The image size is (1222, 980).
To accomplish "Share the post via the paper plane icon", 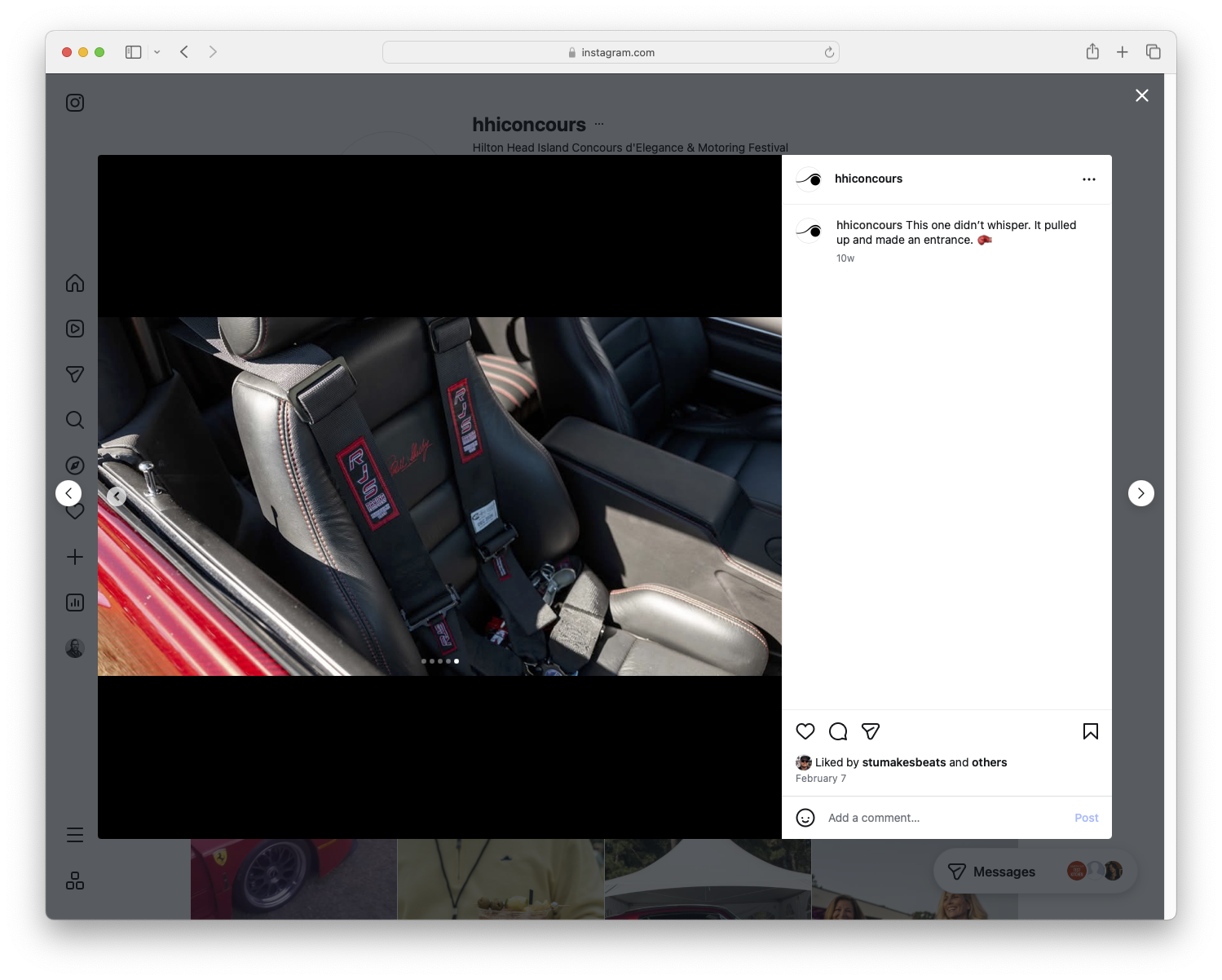I will 871,731.
